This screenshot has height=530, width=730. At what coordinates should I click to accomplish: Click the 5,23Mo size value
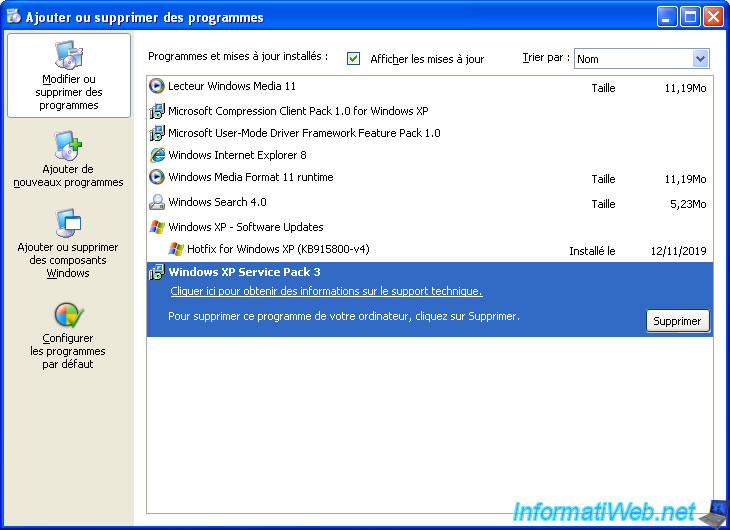point(688,204)
